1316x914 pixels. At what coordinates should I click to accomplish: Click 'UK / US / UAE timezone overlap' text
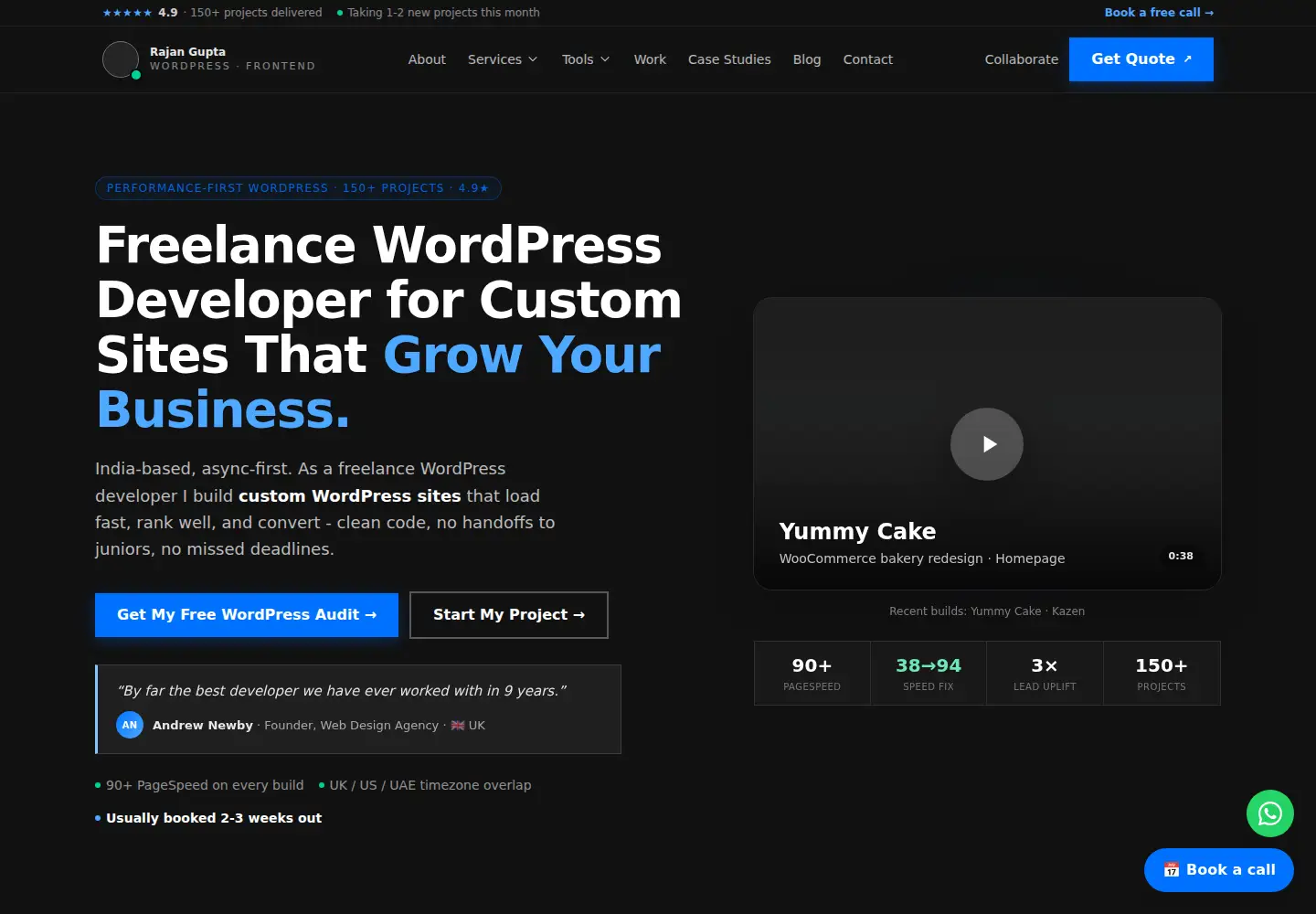(x=430, y=785)
